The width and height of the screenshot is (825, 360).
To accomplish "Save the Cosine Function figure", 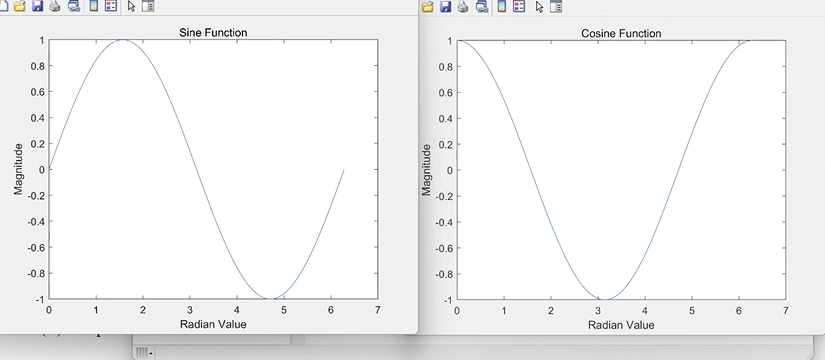I will click(x=445, y=6).
